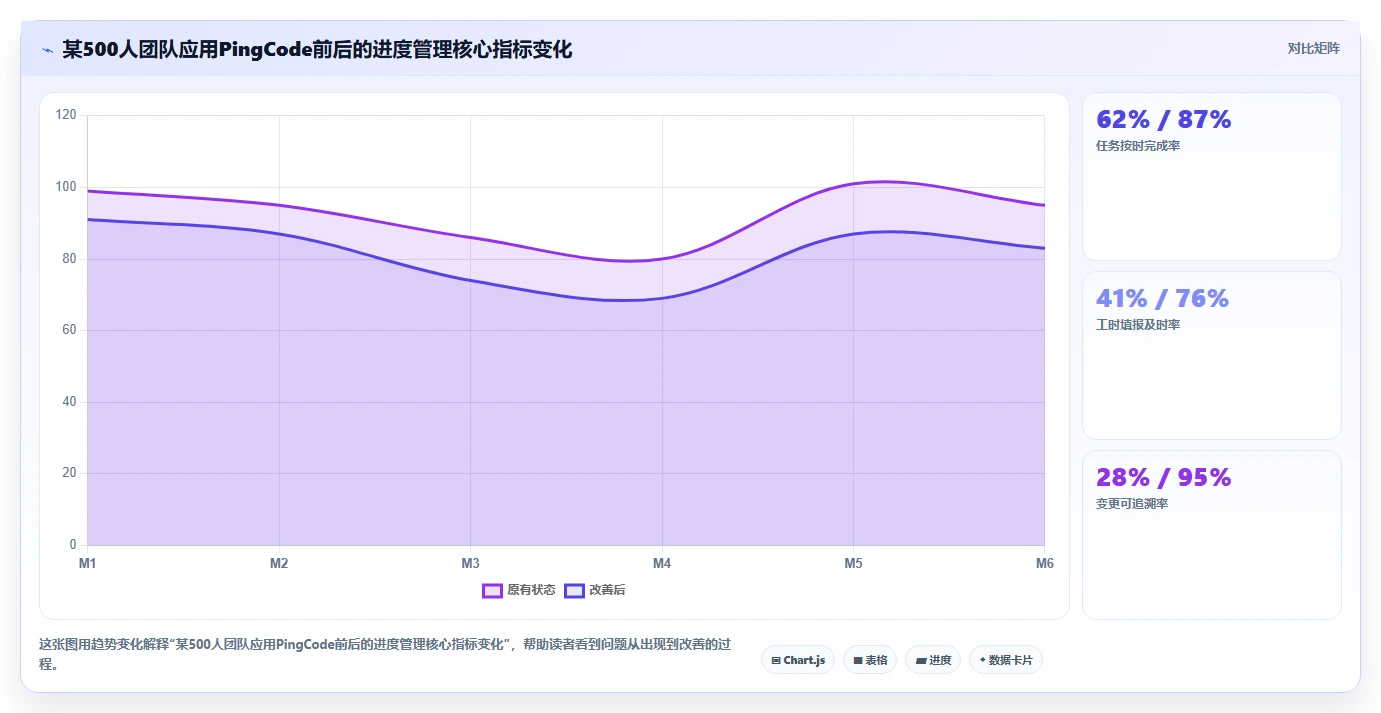Image resolution: width=1381 pixels, height=713 pixels.
Task: Click the chart title heading
Action: (x=317, y=49)
